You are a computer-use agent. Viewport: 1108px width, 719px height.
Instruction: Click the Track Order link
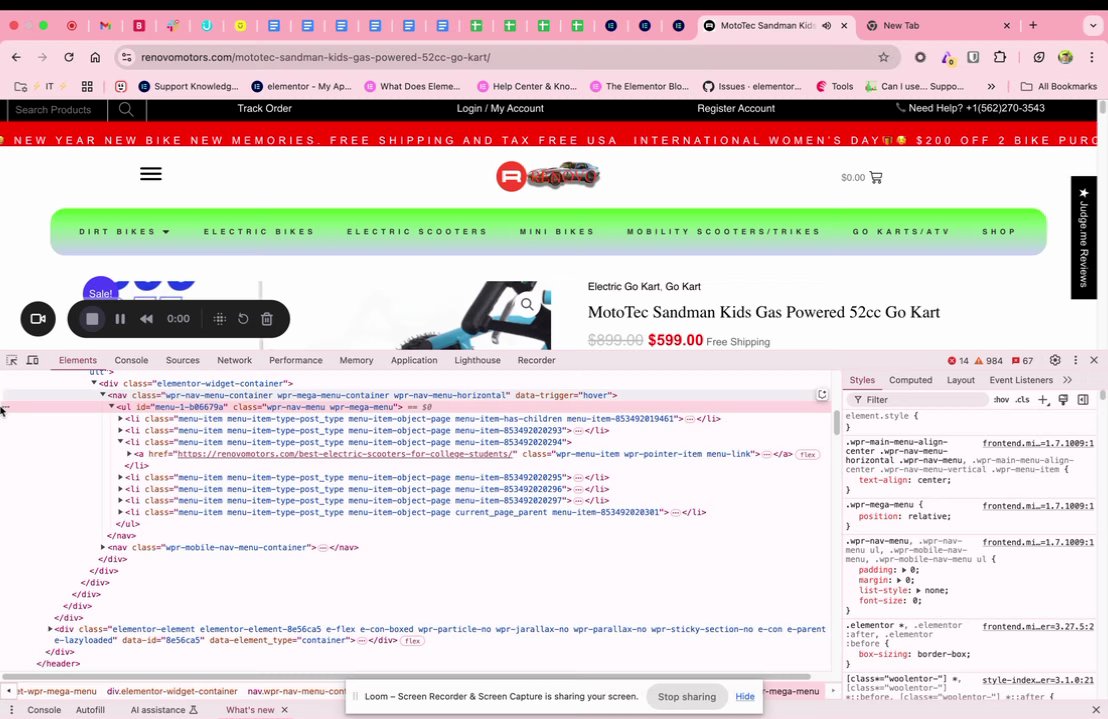click(x=264, y=109)
